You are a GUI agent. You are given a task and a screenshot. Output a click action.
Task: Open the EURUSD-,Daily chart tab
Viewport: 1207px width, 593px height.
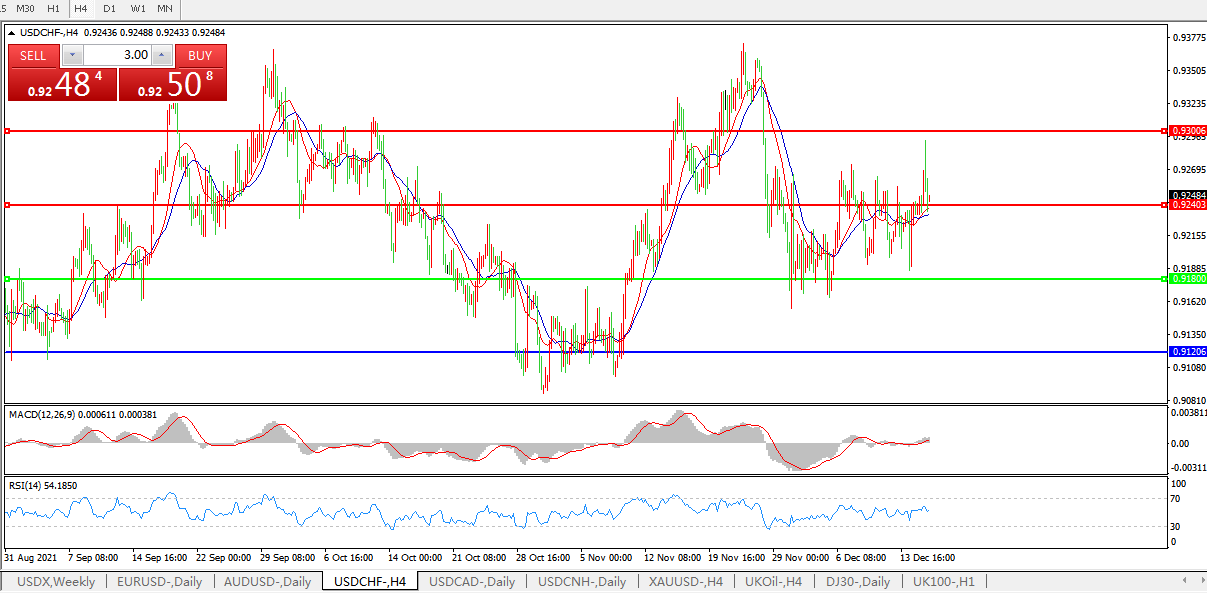(159, 581)
